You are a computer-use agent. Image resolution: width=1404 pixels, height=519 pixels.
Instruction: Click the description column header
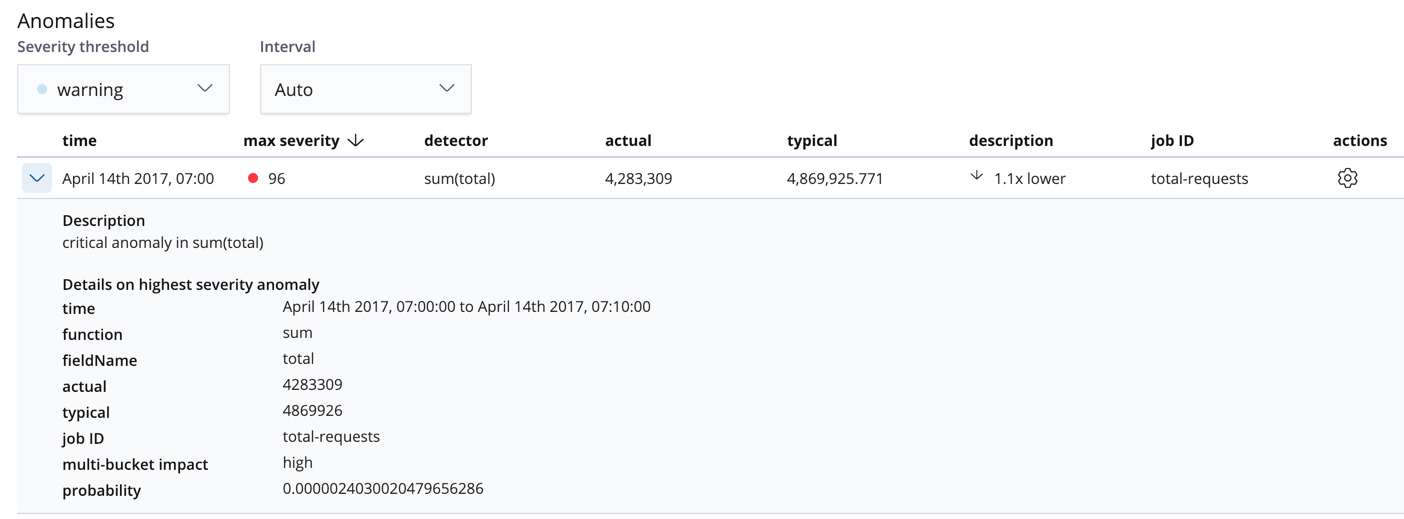pos(1011,141)
